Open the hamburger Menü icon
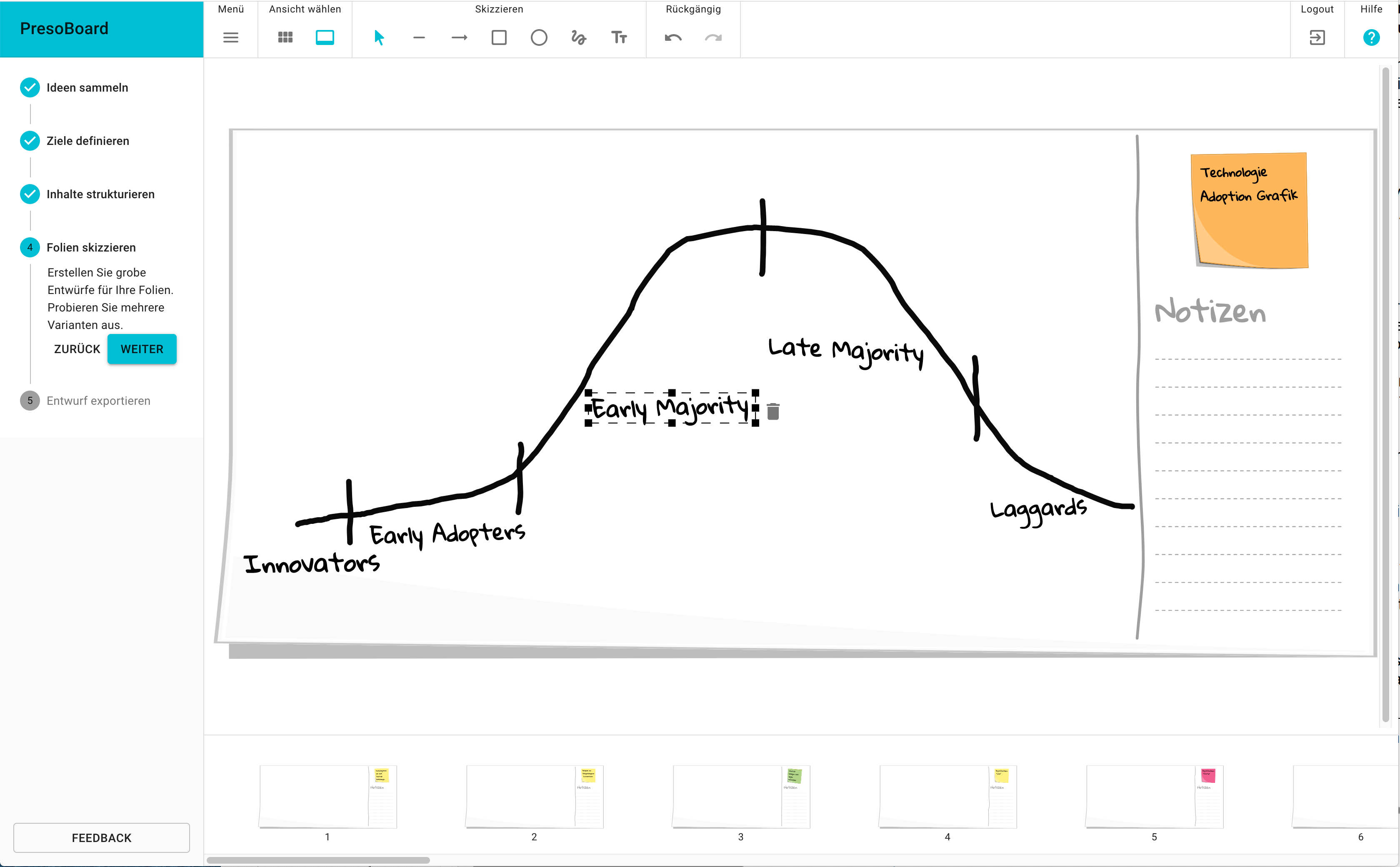1400x867 pixels. [x=231, y=38]
